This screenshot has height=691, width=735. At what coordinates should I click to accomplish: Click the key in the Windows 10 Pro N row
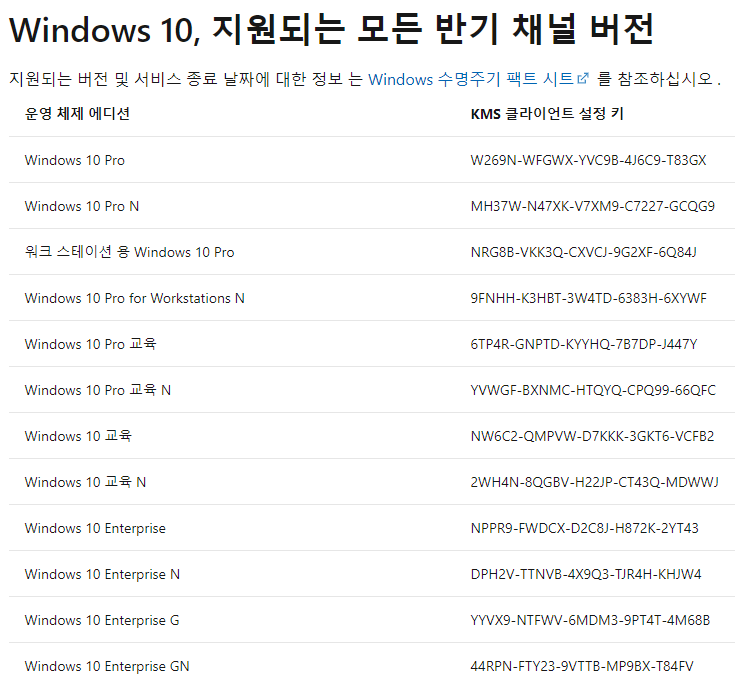coord(592,206)
